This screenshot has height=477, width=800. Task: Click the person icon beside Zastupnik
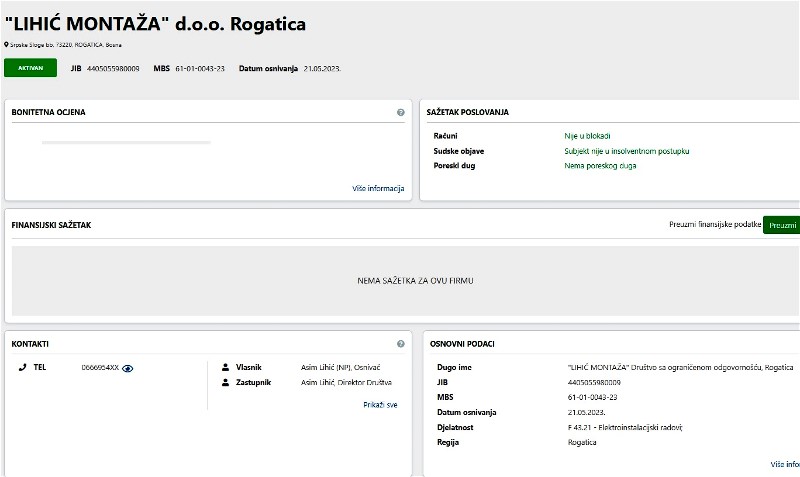point(225,382)
